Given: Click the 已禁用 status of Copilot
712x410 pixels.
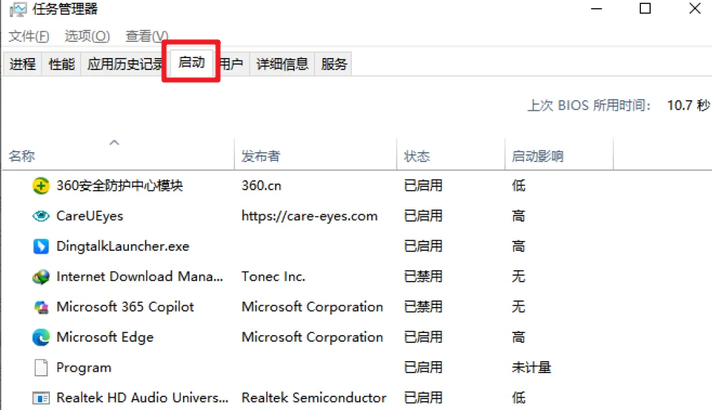Looking at the screenshot, I should pos(423,307).
